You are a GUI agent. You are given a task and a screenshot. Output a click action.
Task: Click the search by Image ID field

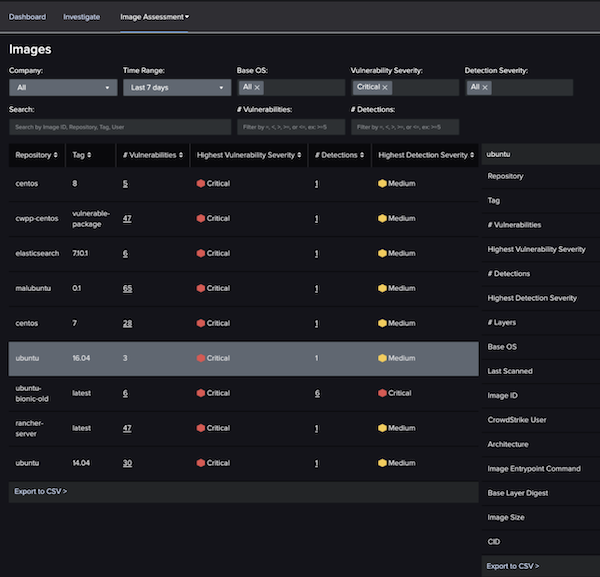119,127
